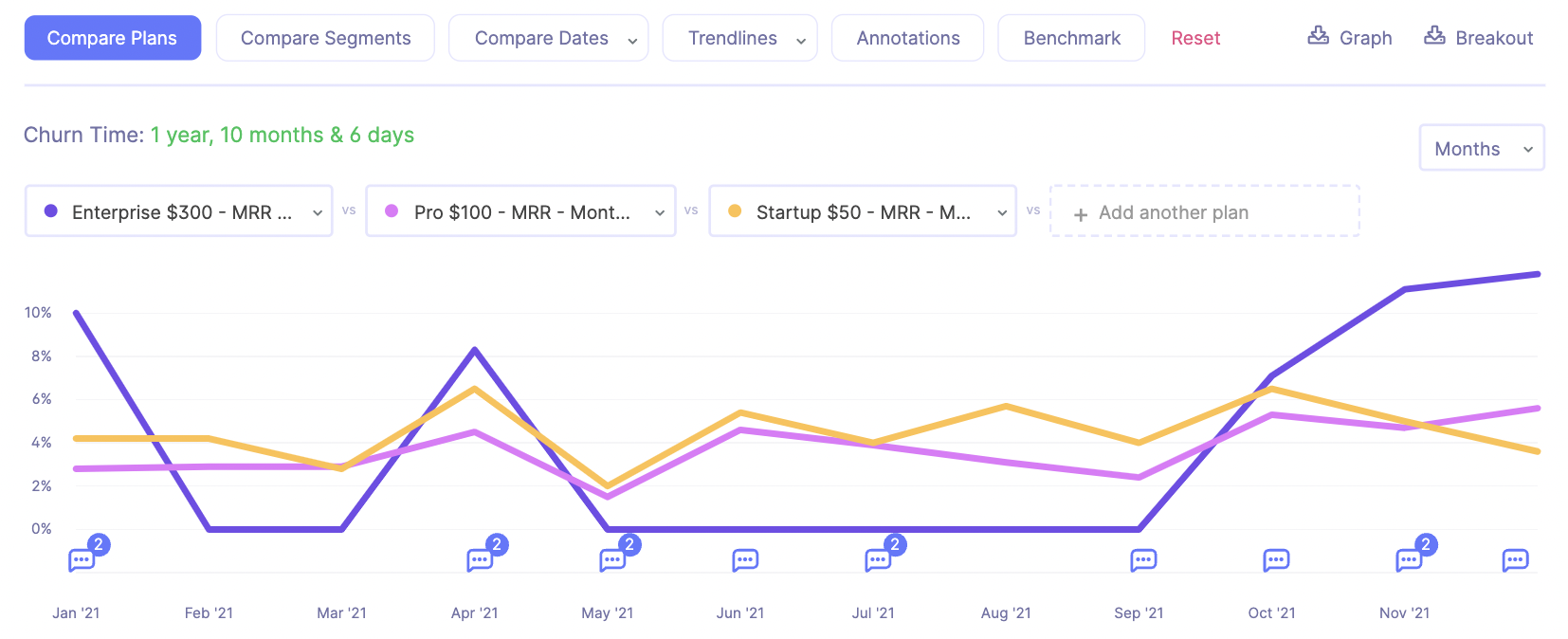View the Sep '21 annotation bubble
The height and width of the screenshot is (639, 1568).
pos(1143,559)
